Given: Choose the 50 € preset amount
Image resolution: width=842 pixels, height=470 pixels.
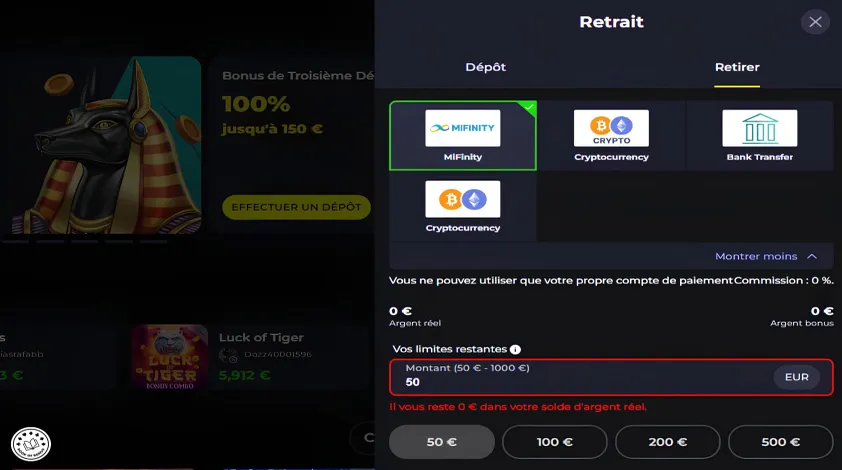Looking at the screenshot, I should click(441, 442).
